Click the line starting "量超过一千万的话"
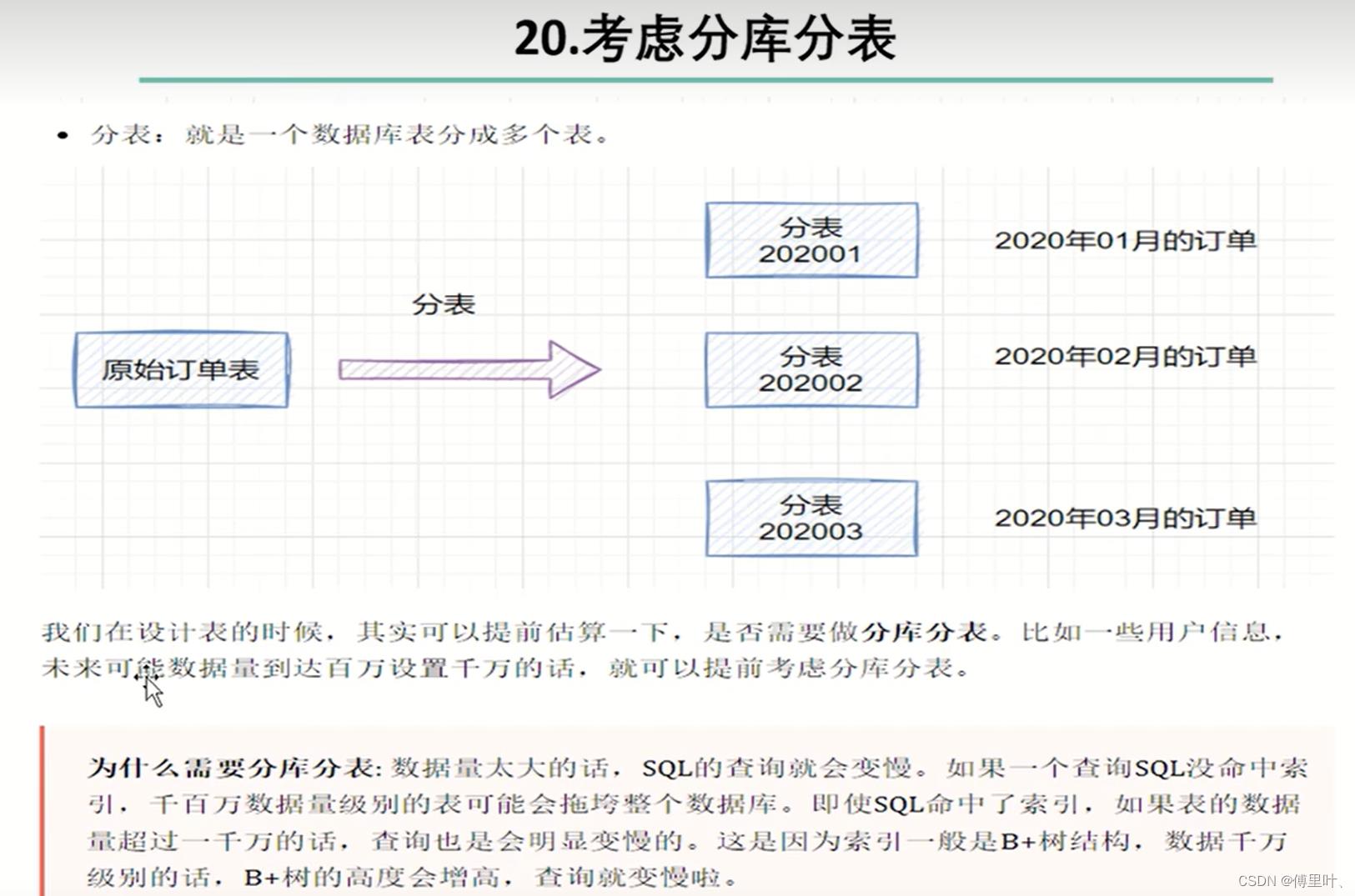Screen dimensions: 1355x896 [687, 841]
